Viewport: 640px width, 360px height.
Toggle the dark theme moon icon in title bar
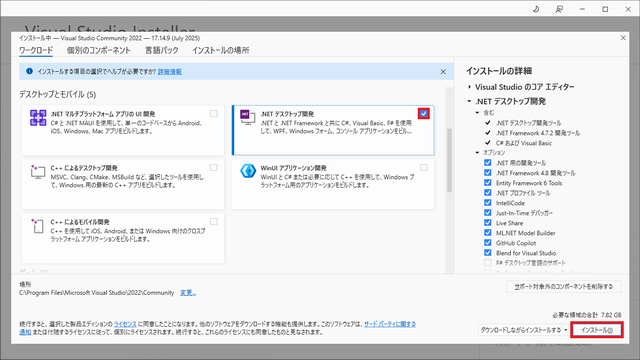pyautogui.click(x=536, y=9)
